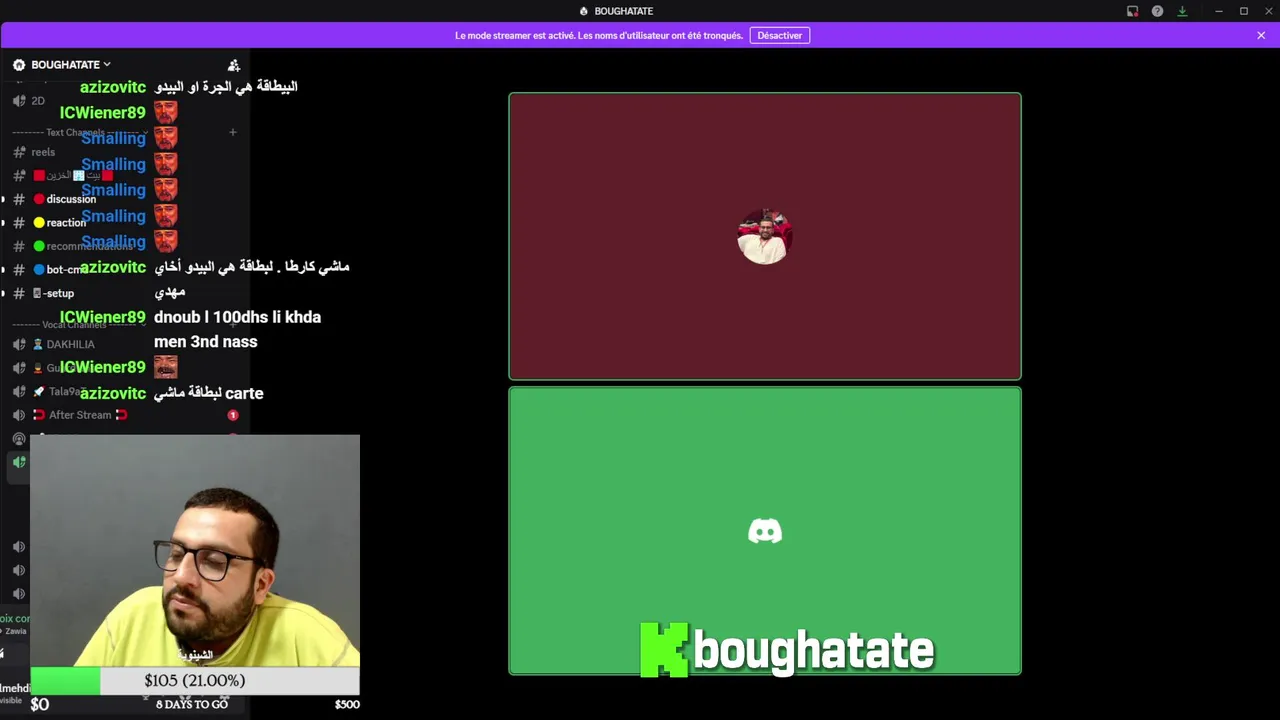The height and width of the screenshot is (720, 1280).
Task: Join the 2D voice channel
Action: [38, 101]
